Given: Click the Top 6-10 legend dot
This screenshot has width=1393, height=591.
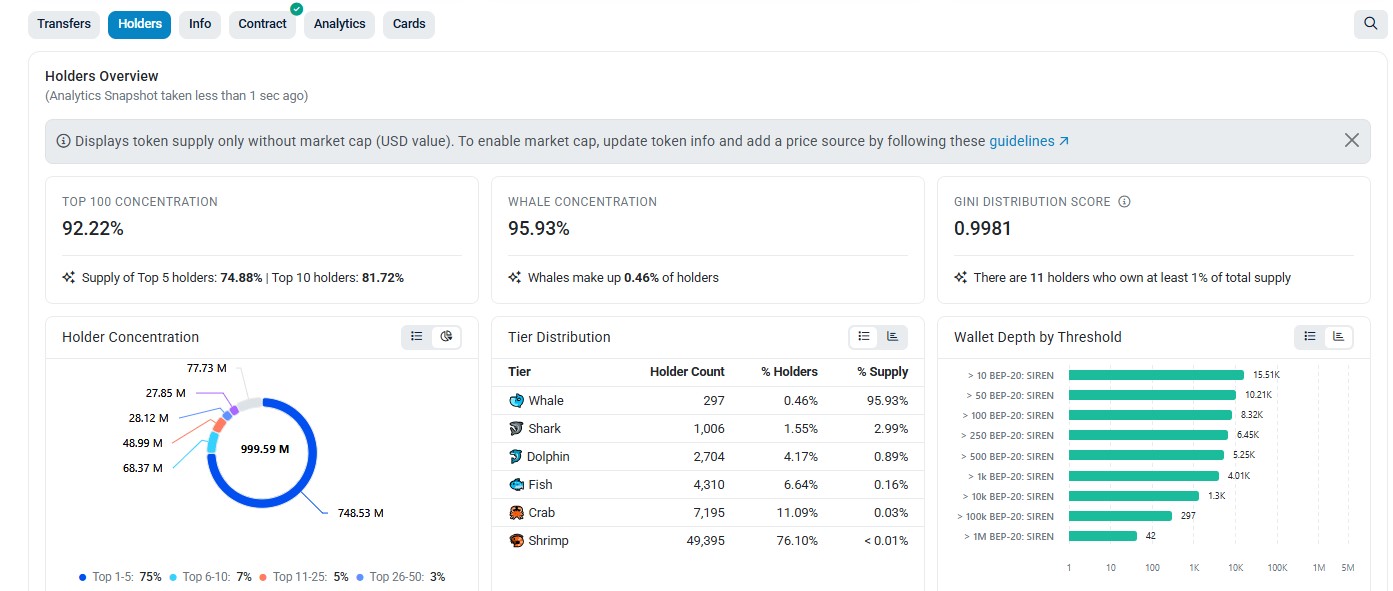Looking at the screenshot, I should pos(173,577).
